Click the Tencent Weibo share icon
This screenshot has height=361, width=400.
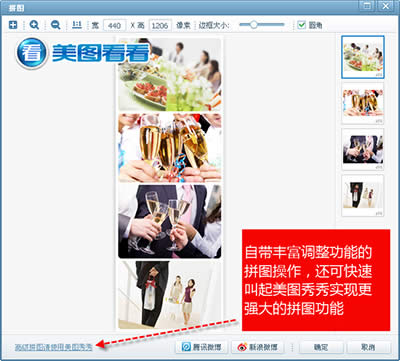186,347
